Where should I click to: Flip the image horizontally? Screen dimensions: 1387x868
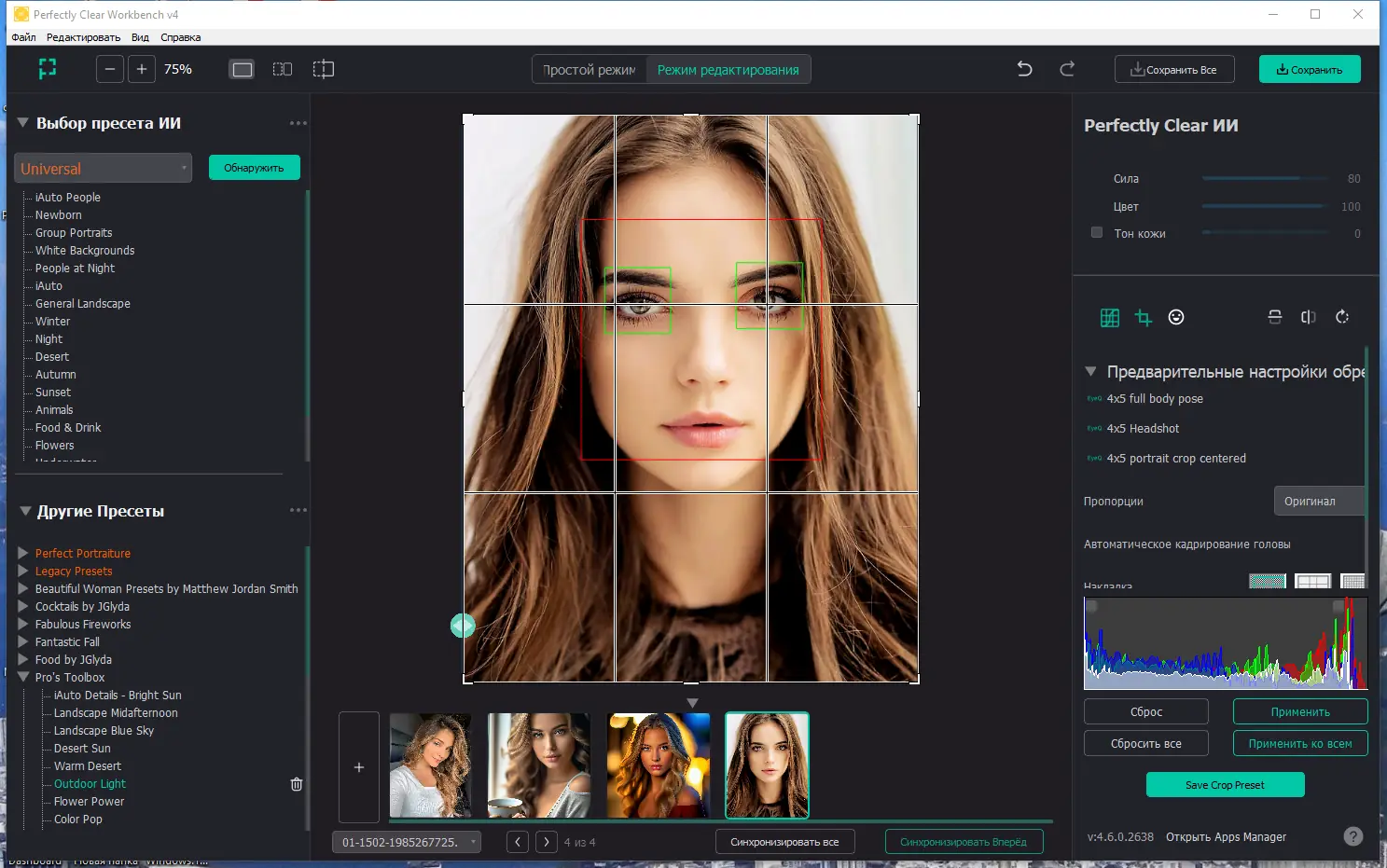(1309, 317)
